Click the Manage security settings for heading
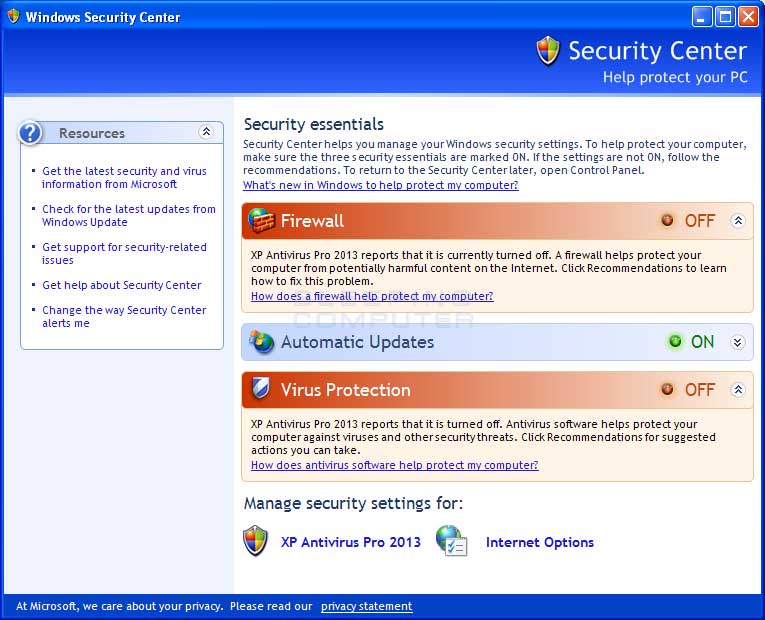The height and width of the screenshot is (620, 765). click(x=353, y=503)
